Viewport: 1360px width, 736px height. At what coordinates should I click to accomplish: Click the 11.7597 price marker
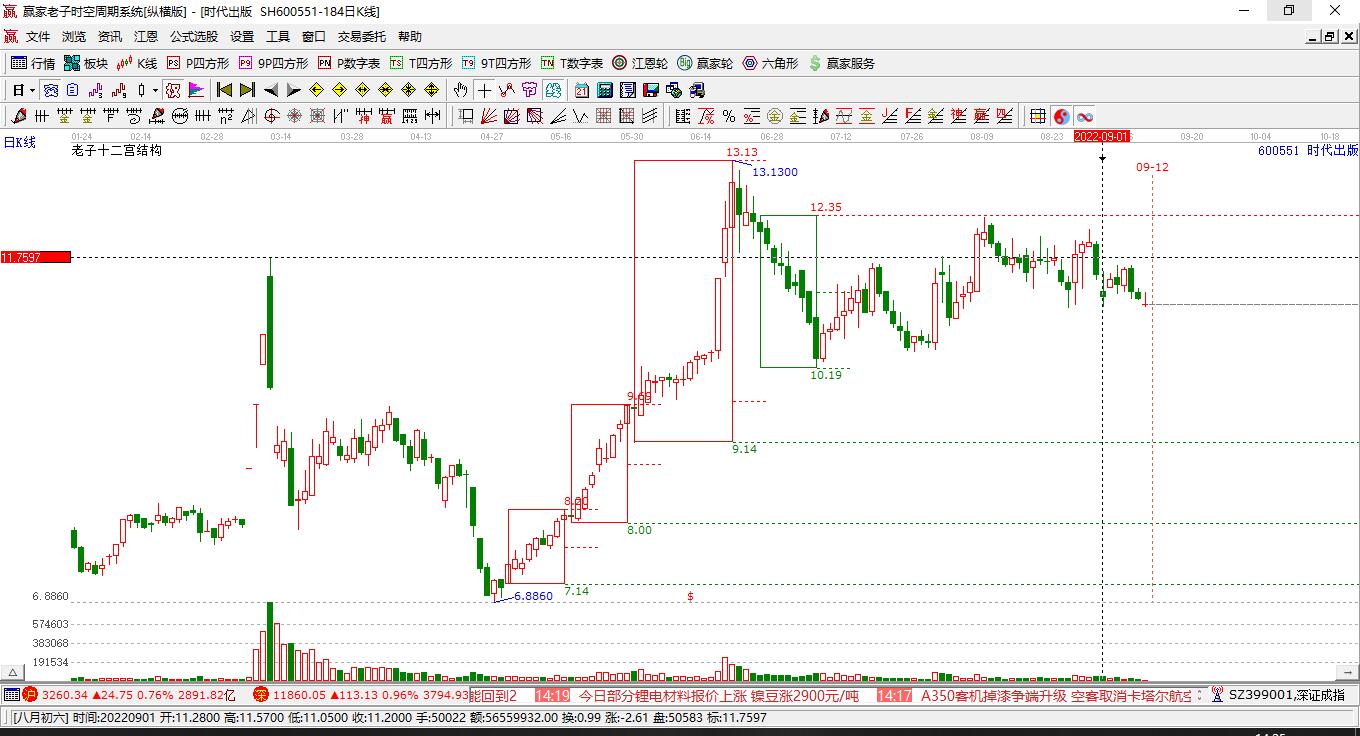coord(36,257)
